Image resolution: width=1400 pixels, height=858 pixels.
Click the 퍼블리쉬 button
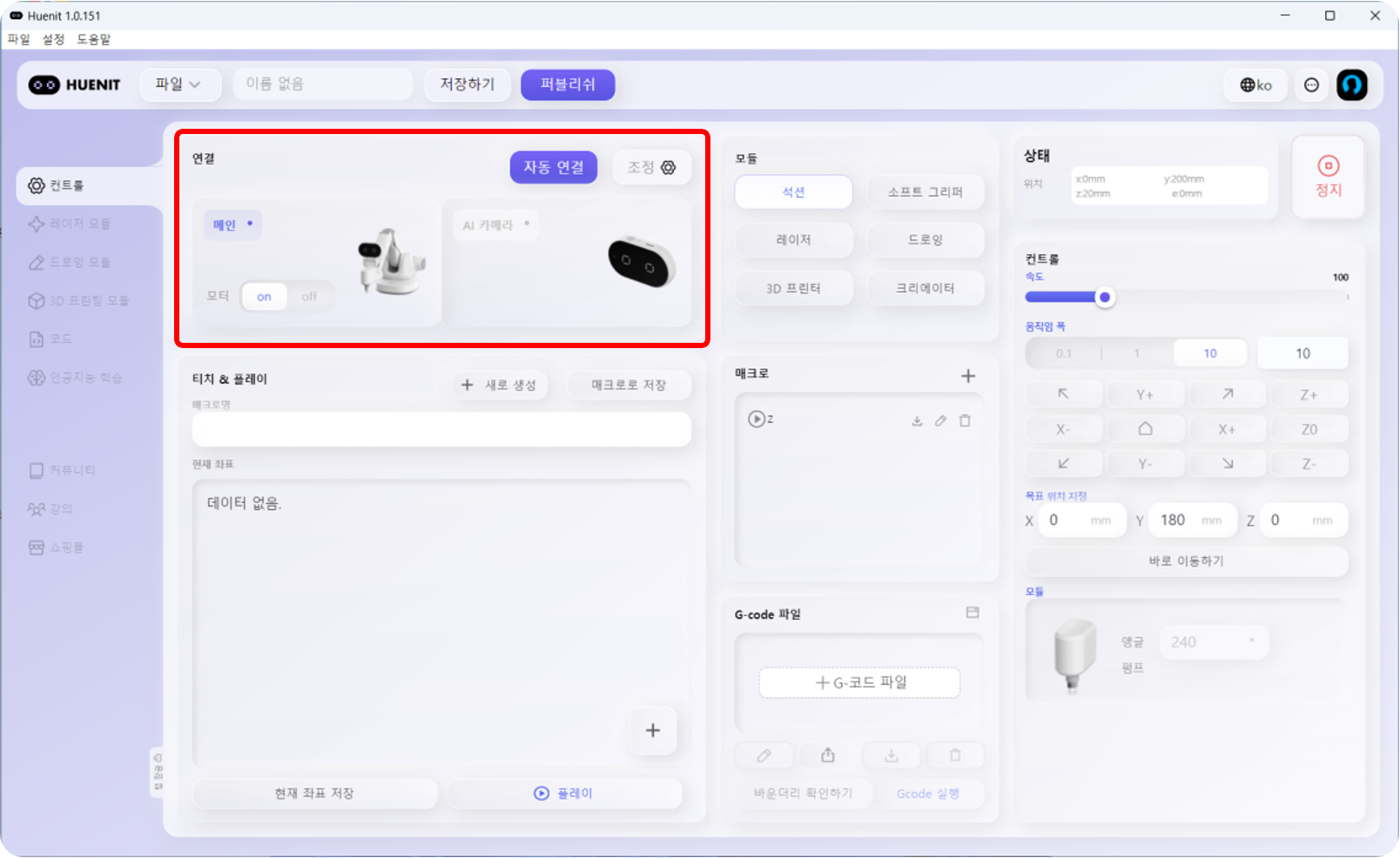point(567,84)
